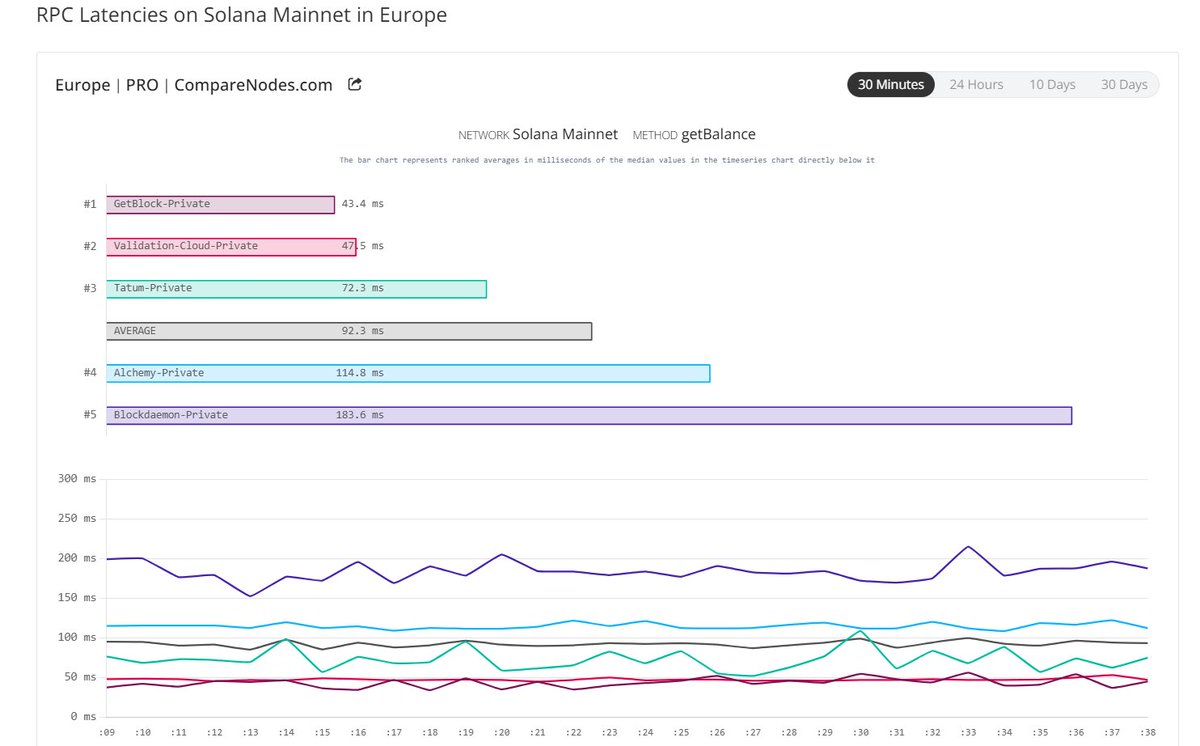
Task: Click the 0 ms y-axis label
Action: (83, 717)
